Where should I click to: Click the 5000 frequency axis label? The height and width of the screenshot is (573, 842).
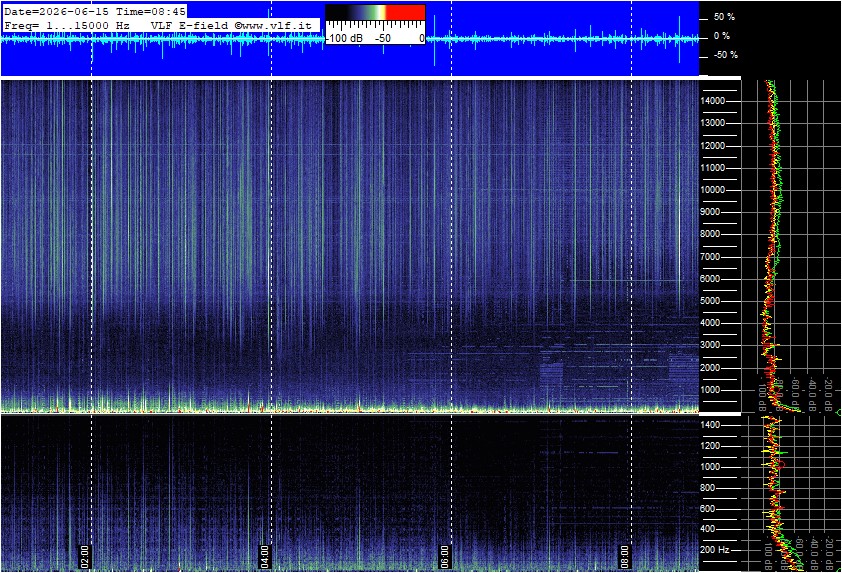click(710, 301)
